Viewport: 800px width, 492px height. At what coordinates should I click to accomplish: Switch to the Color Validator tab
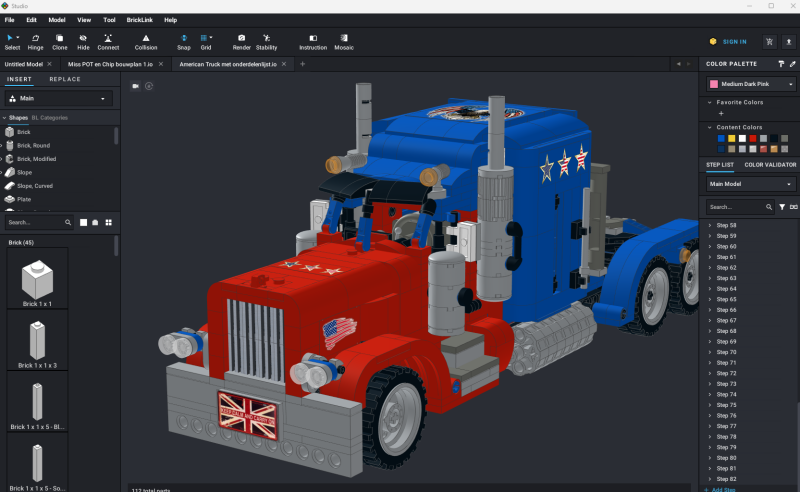point(770,164)
